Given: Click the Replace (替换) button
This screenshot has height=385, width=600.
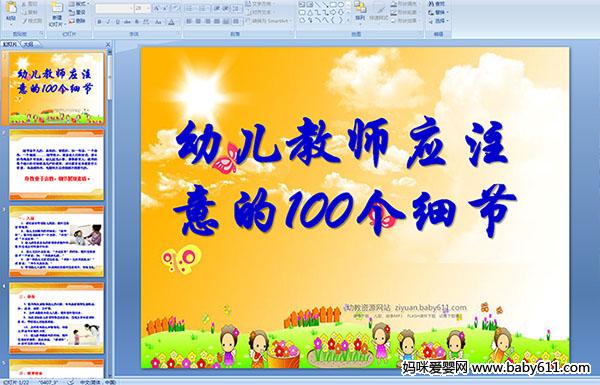Looking at the screenshot, I should point(439,12).
